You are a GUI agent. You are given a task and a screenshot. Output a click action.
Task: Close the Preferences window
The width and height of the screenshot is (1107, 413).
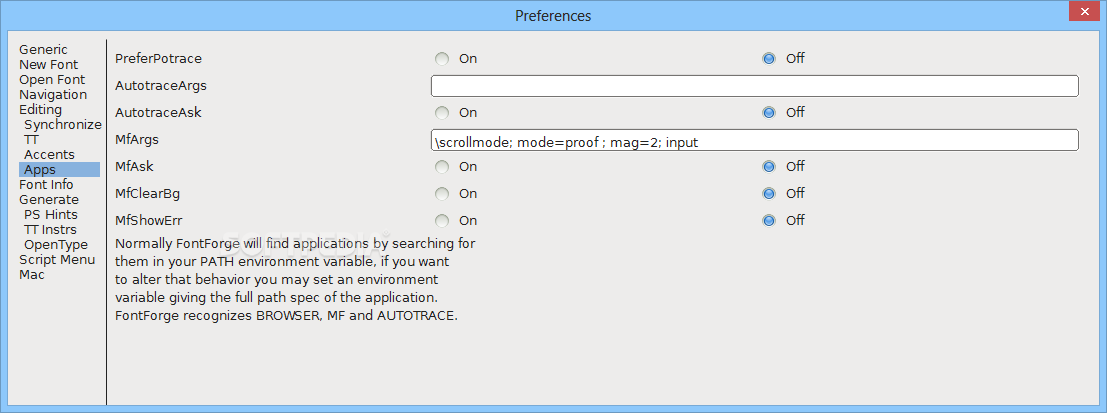coord(1085,12)
